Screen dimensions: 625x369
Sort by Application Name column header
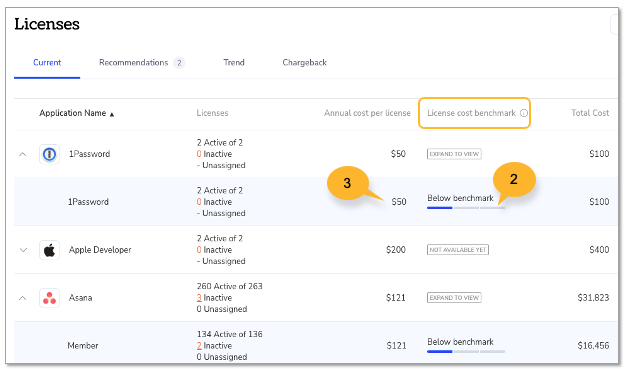point(73,113)
